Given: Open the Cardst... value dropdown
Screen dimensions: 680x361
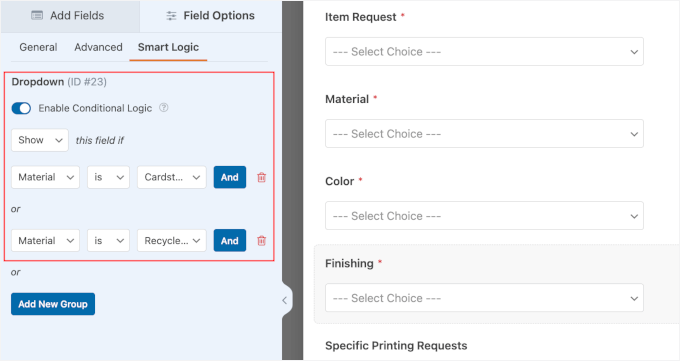Looking at the screenshot, I should [x=172, y=177].
